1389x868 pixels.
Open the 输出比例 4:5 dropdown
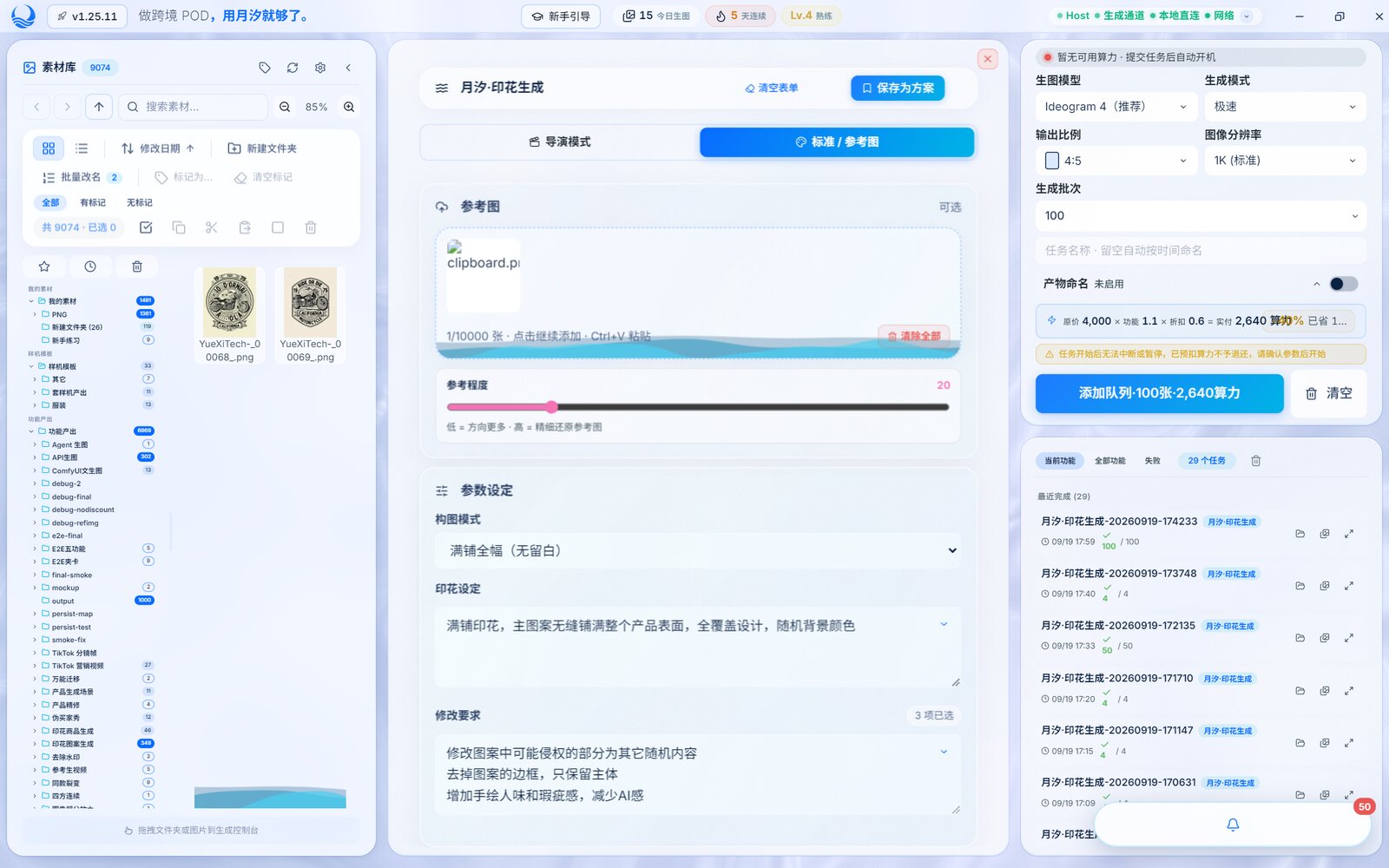(x=1116, y=161)
